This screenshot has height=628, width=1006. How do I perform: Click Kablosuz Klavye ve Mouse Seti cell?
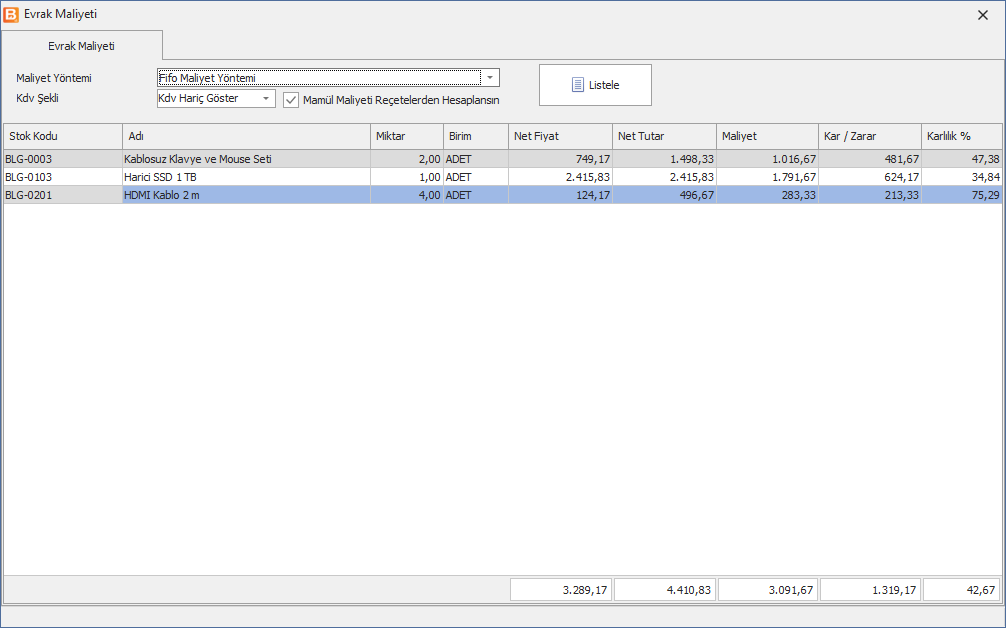[x=246, y=159]
